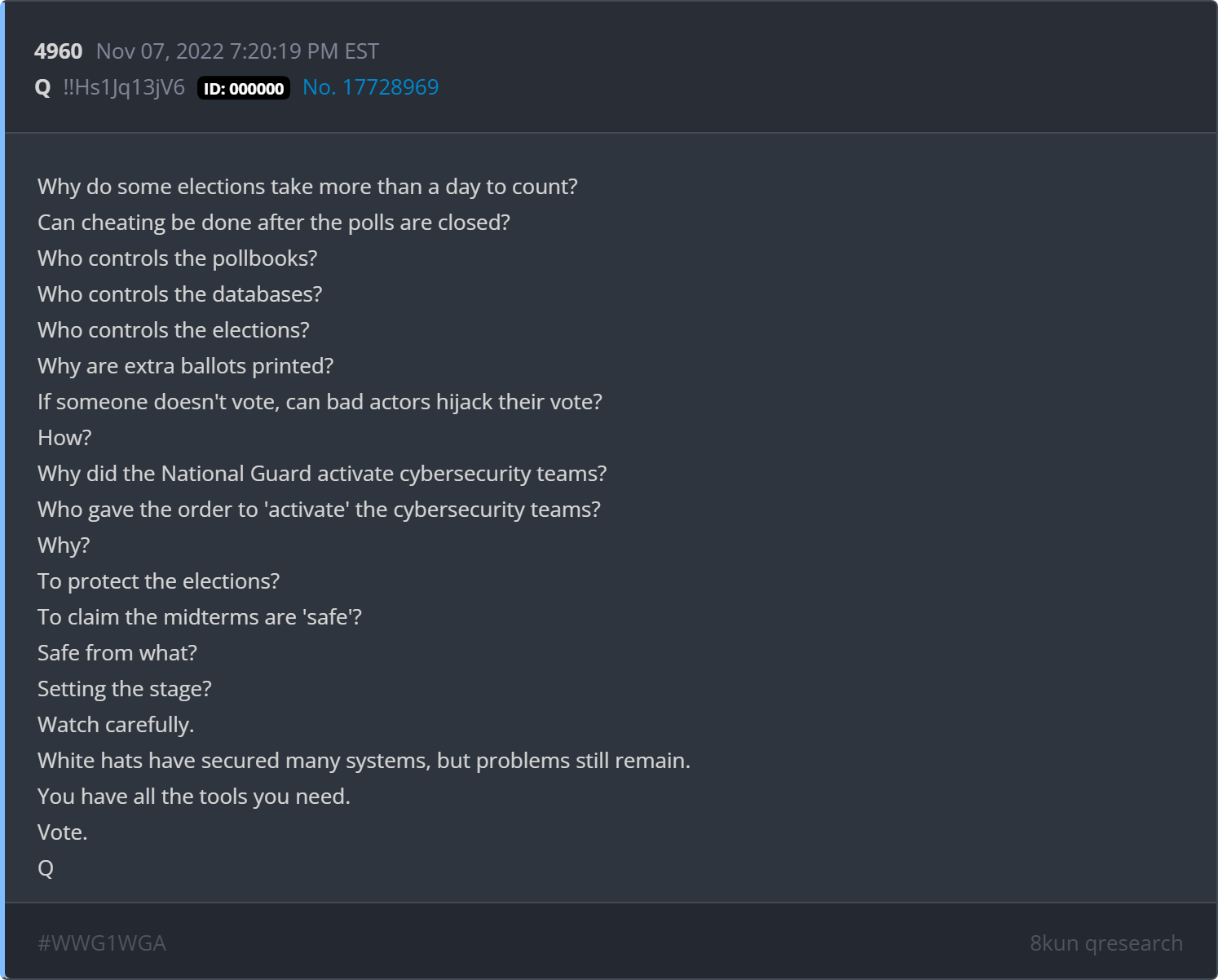Click the line "Safe from what?"
The height and width of the screenshot is (980, 1218).
click(117, 653)
